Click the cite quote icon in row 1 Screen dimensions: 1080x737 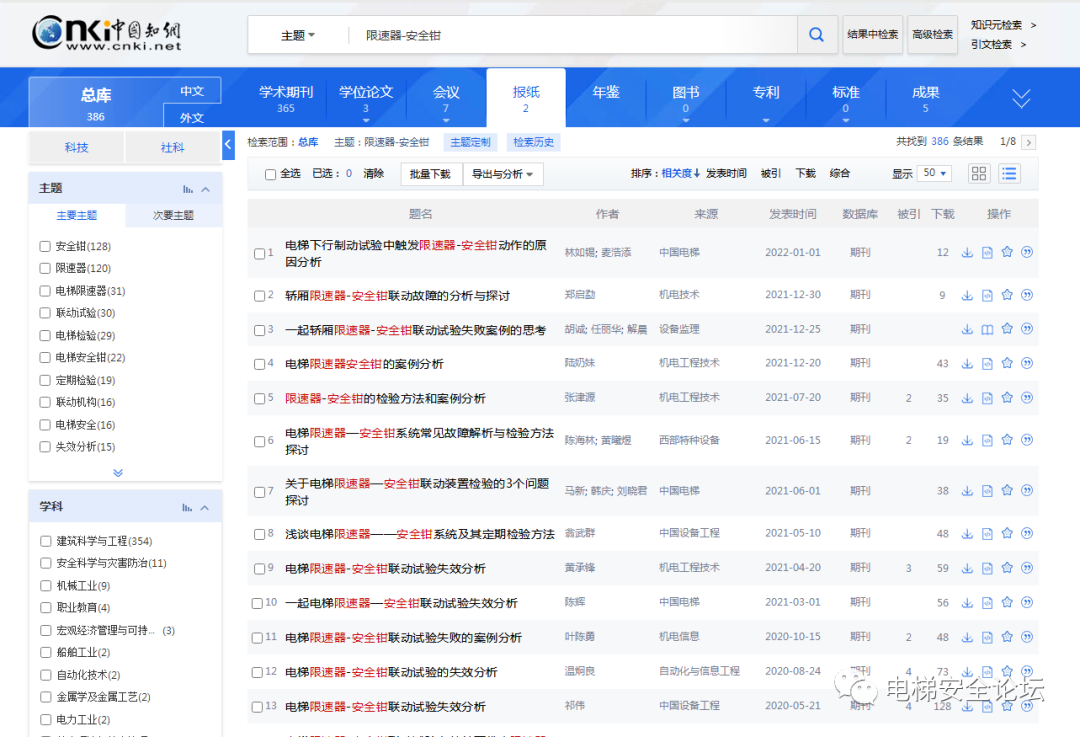tap(1027, 252)
